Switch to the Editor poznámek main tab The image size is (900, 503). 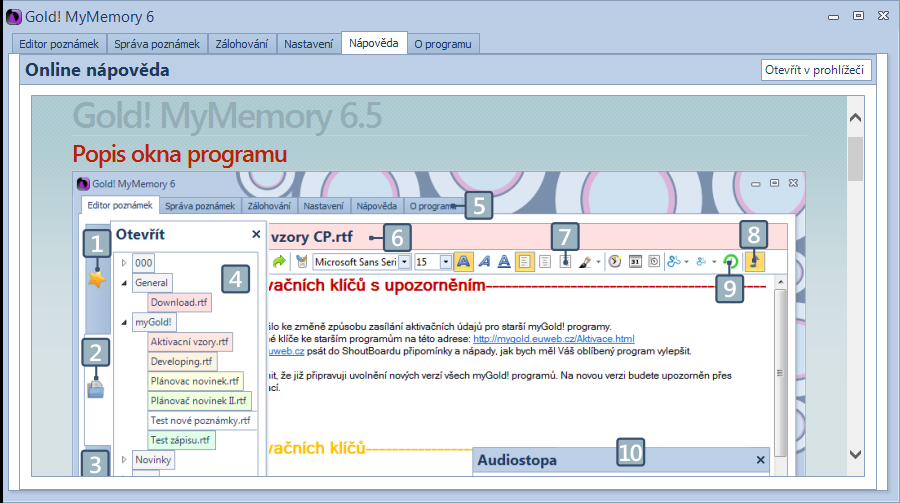[59, 44]
